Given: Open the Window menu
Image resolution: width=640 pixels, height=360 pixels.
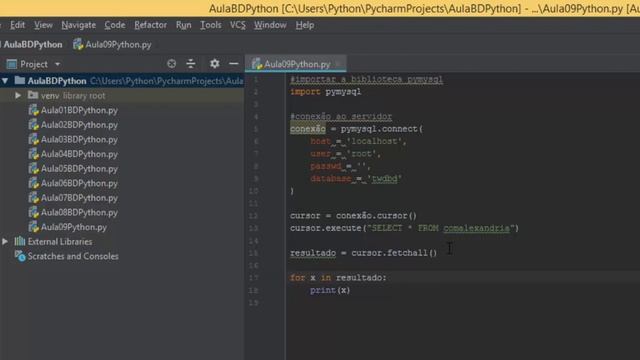Looking at the screenshot, I should [x=270, y=25].
